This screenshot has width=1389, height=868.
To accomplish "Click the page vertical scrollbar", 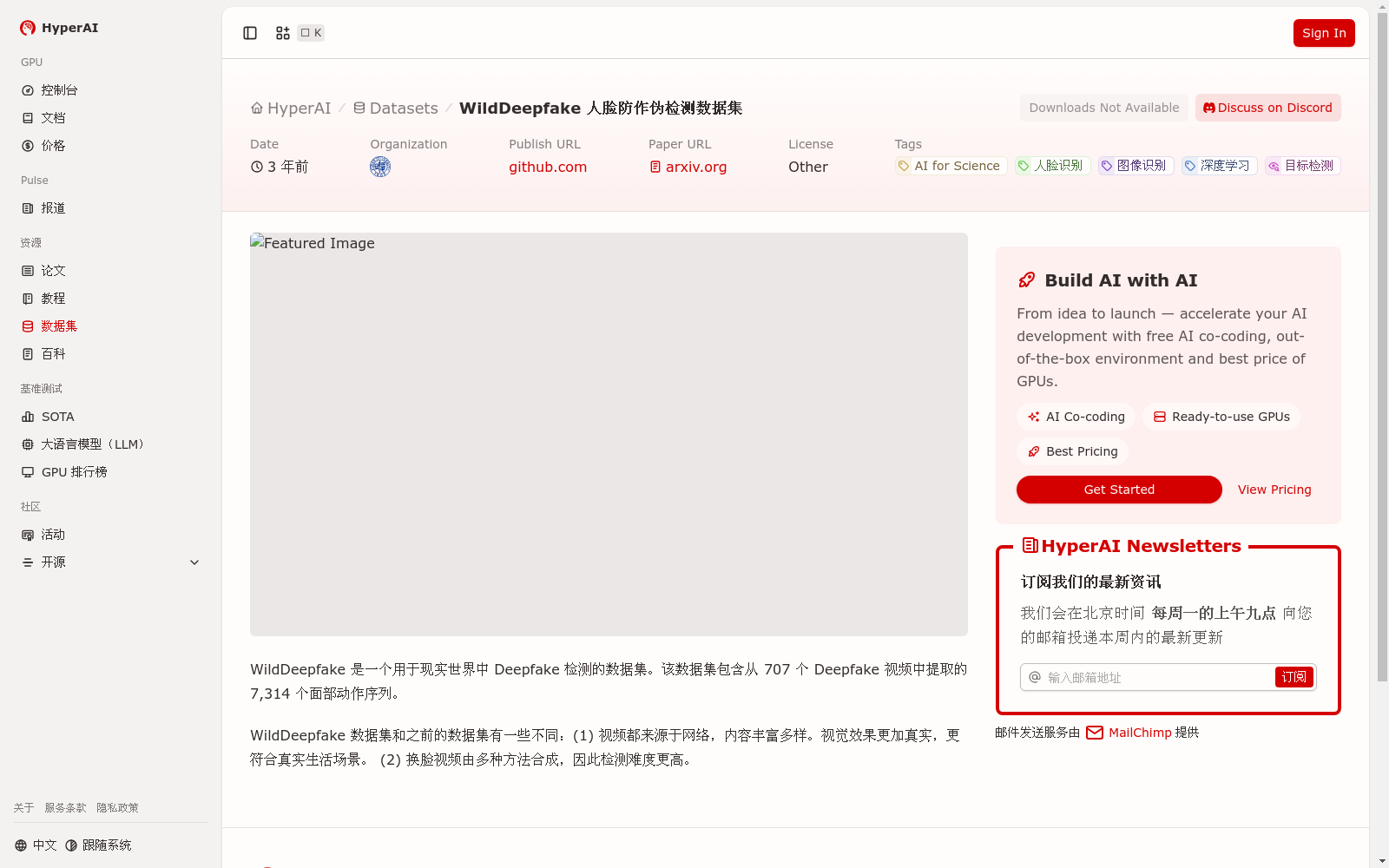I will [x=1382, y=347].
